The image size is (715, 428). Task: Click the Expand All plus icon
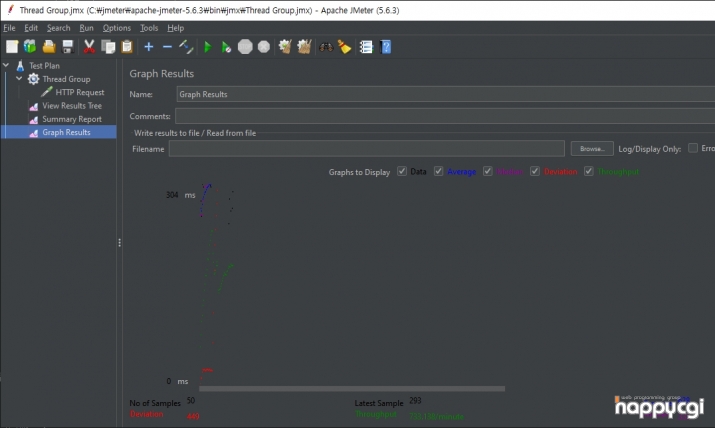(x=149, y=46)
